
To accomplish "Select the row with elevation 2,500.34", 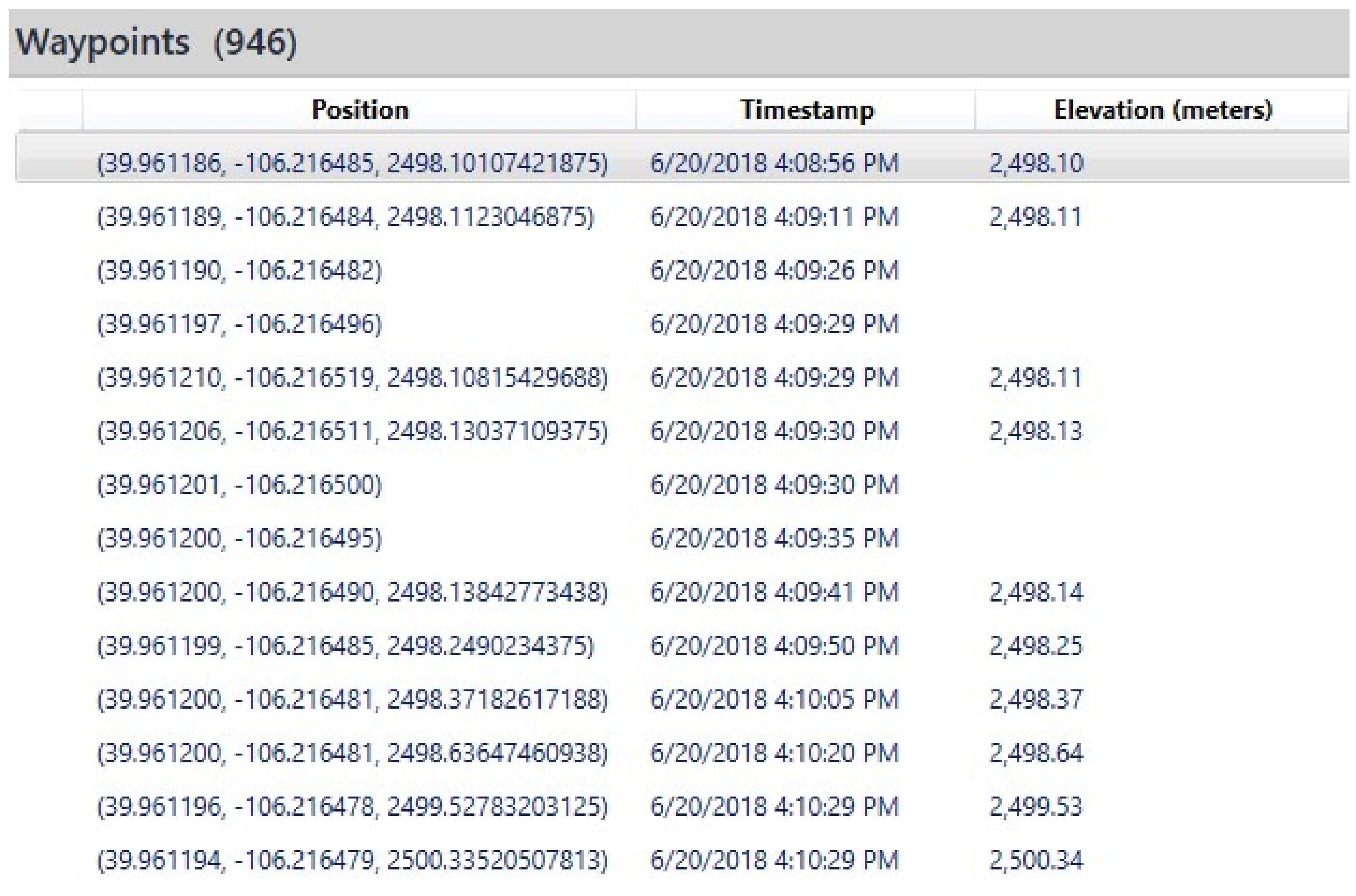I will point(1036,861).
